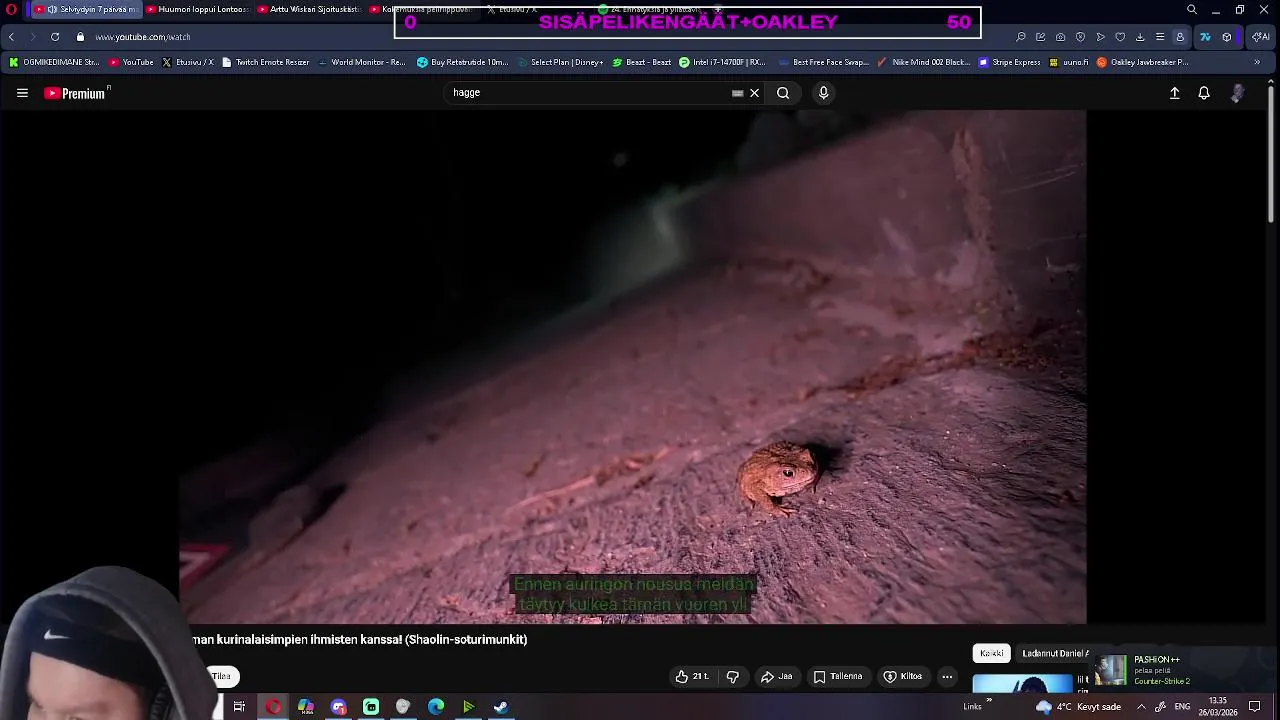
Task: Go to the YouTube Premium home logo
Action: 76,93
